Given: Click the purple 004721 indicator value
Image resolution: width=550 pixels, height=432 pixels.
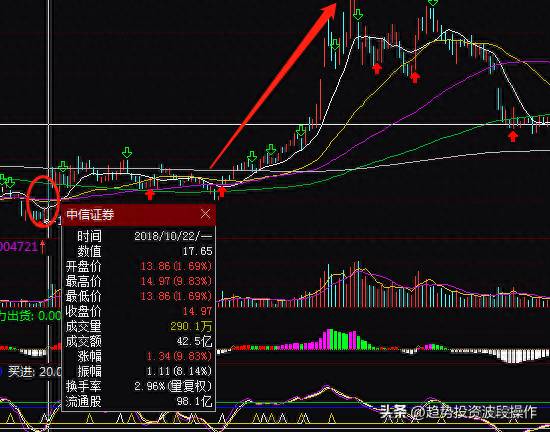Looking at the screenshot, I should point(19,247).
